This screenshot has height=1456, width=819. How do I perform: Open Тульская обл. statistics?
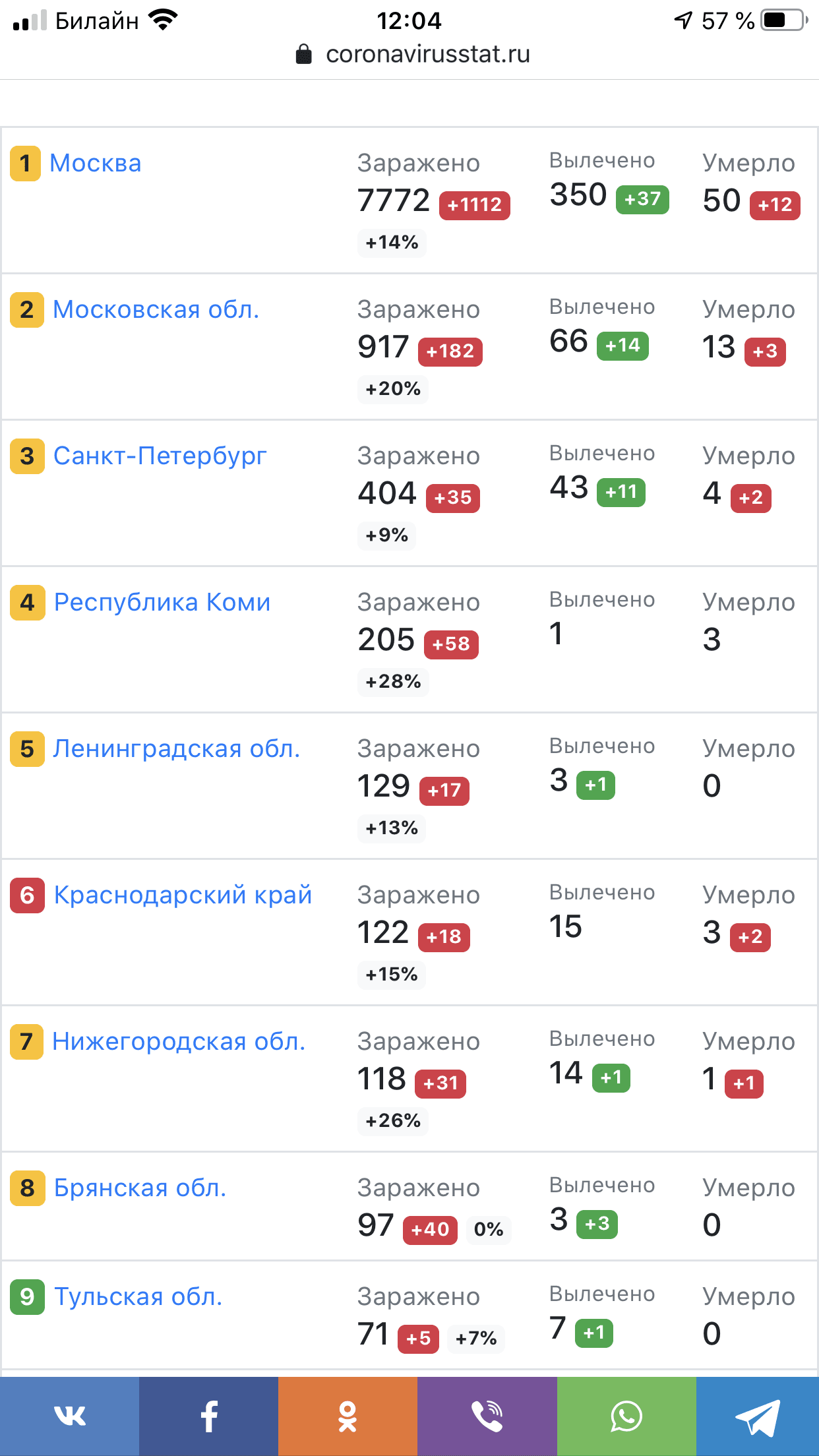click(x=138, y=1296)
